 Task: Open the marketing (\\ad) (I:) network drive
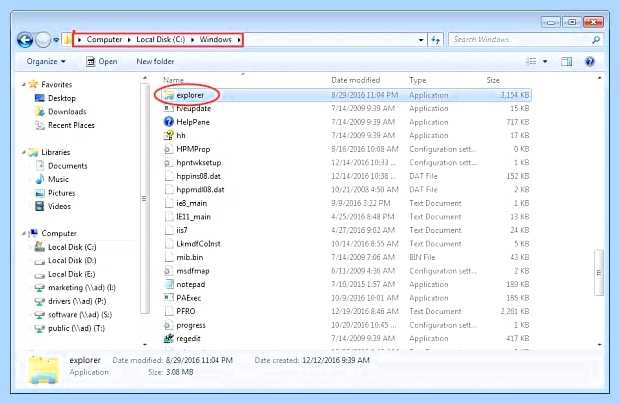(75, 287)
